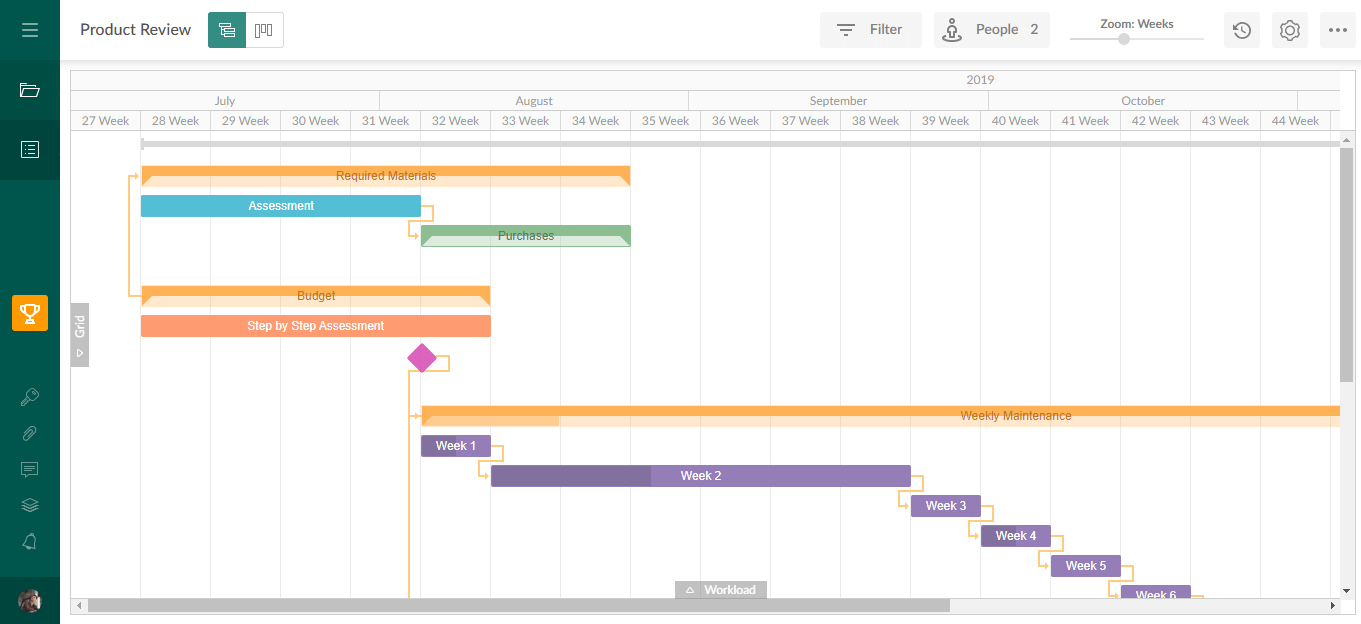The height and width of the screenshot is (624, 1361).
Task: Click the scroll left arrow
Action: click(x=78, y=605)
